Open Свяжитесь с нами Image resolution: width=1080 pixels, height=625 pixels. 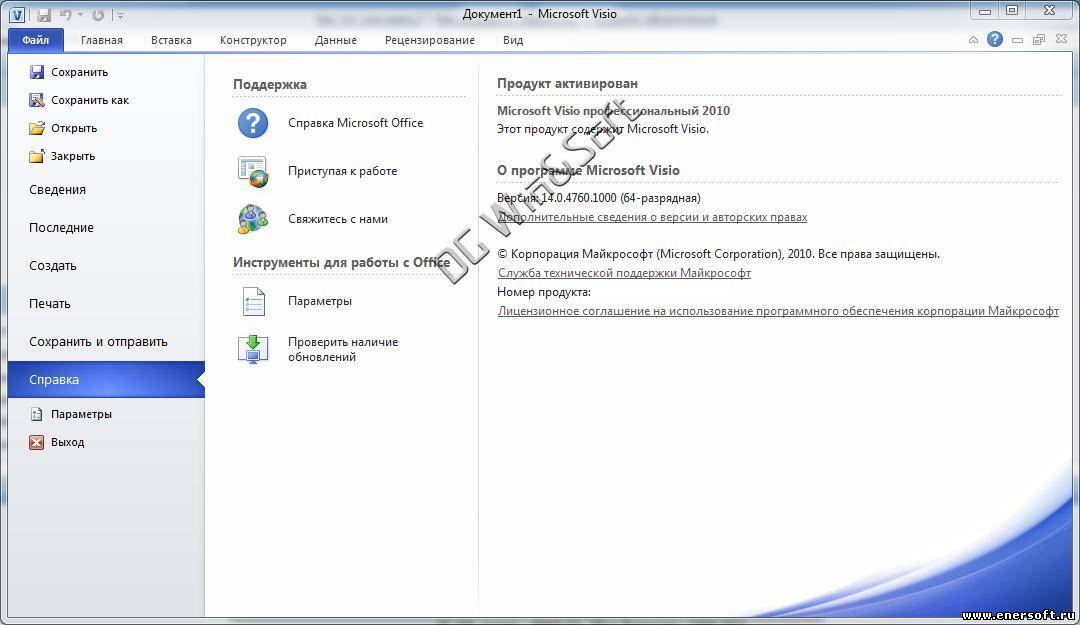(338, 219)
